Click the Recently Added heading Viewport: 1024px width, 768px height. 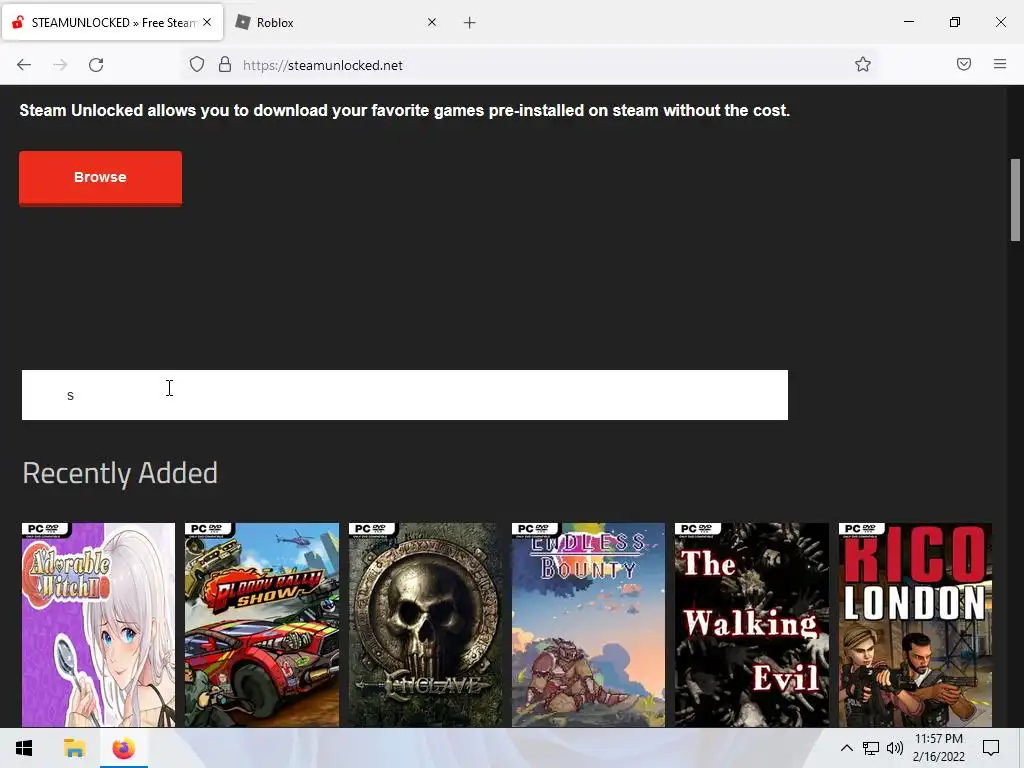[120, 473]
